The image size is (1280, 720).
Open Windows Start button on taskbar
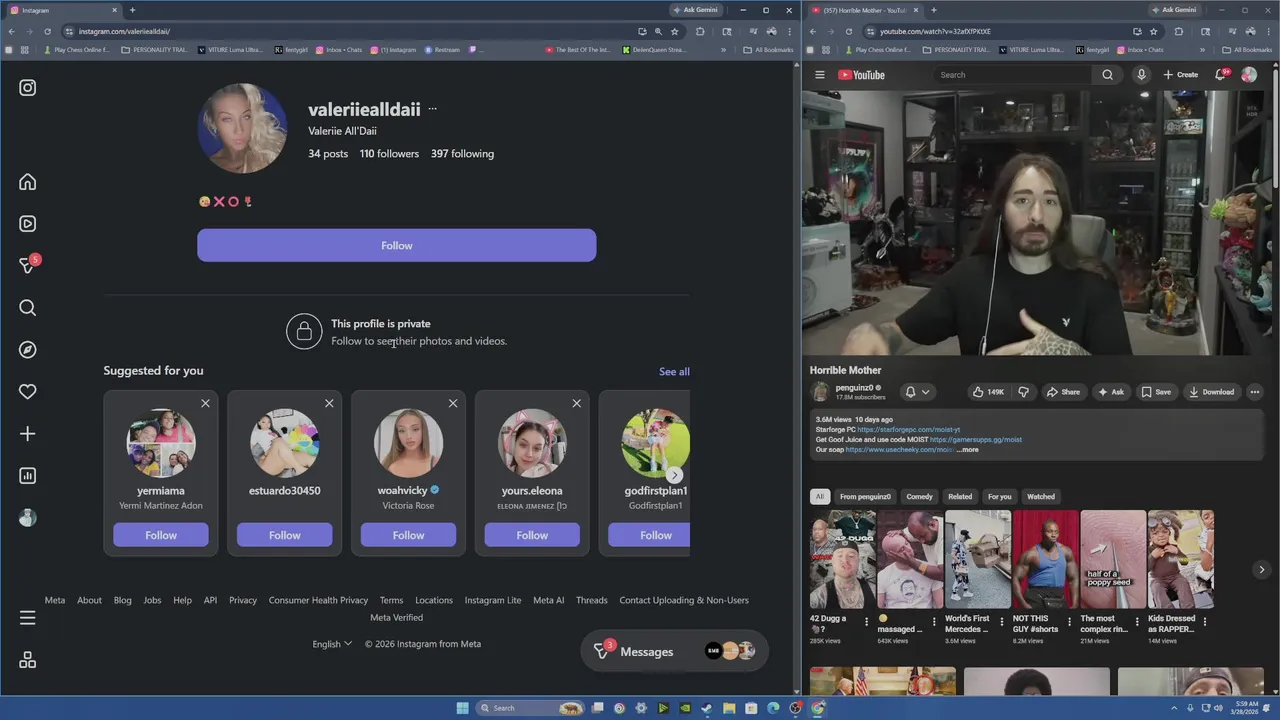pos(462,708)
